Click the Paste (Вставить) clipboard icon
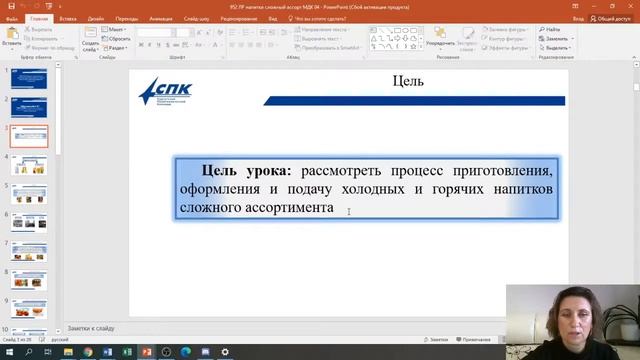640x360 pixels. point(13,33)
